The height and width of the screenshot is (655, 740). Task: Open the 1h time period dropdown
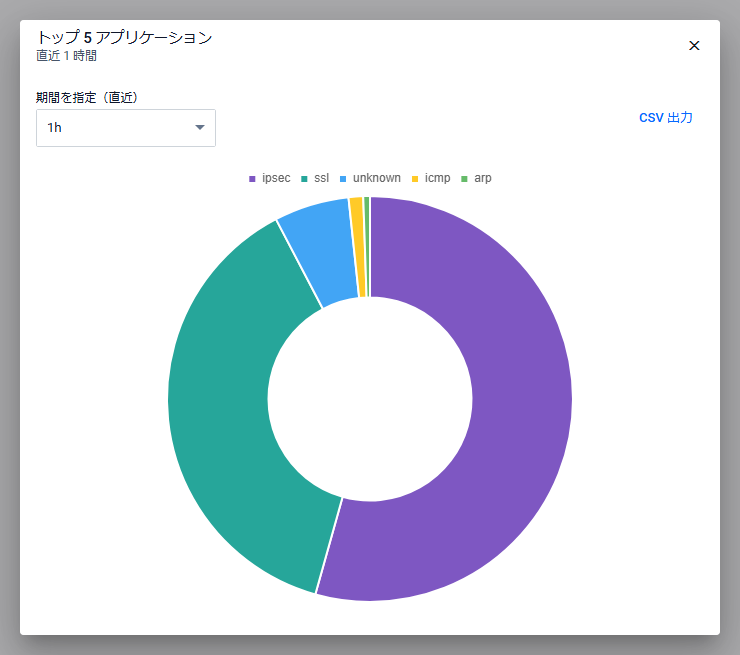125,128
